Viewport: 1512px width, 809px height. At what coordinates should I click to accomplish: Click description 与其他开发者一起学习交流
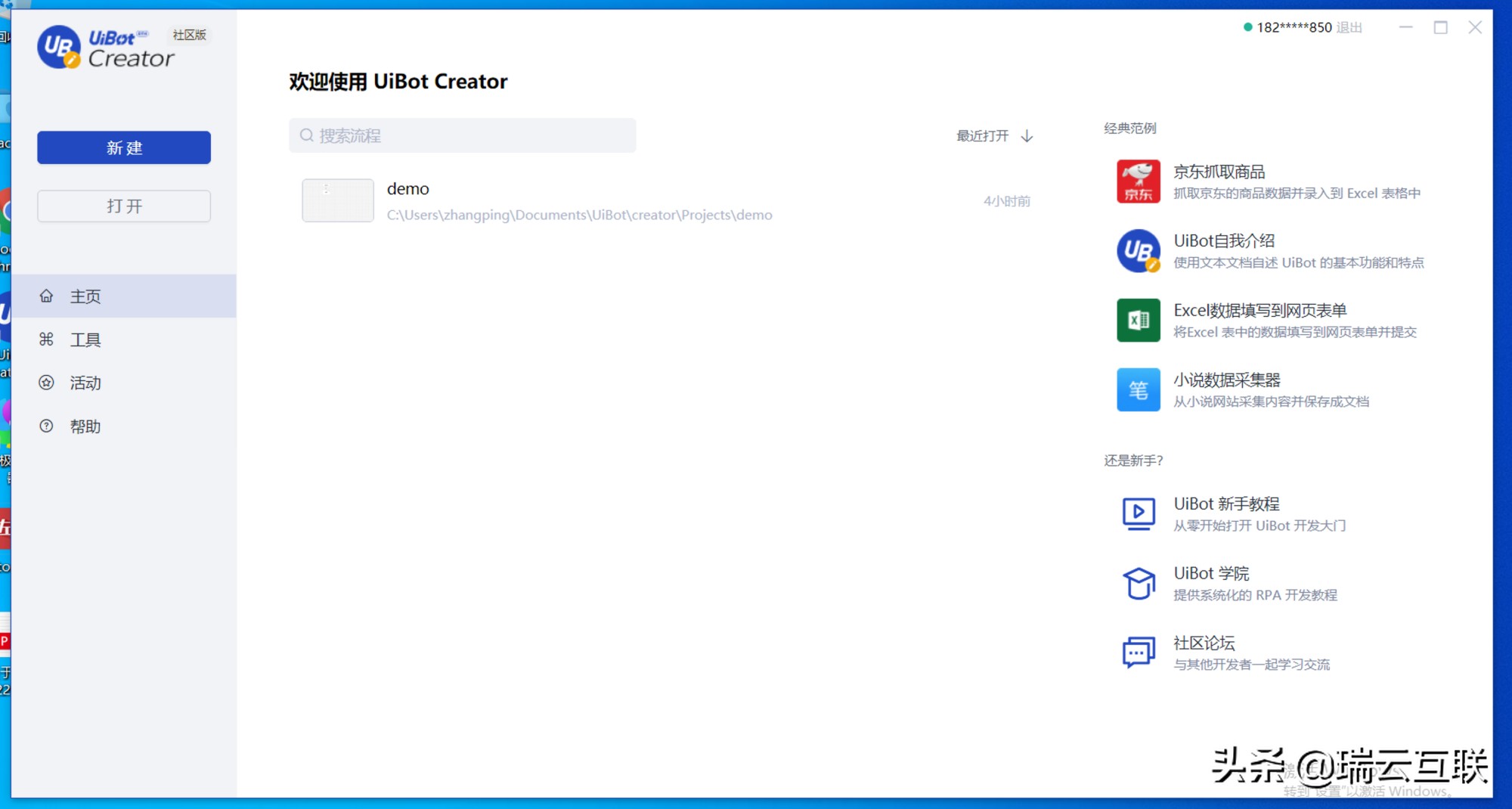1251,665
